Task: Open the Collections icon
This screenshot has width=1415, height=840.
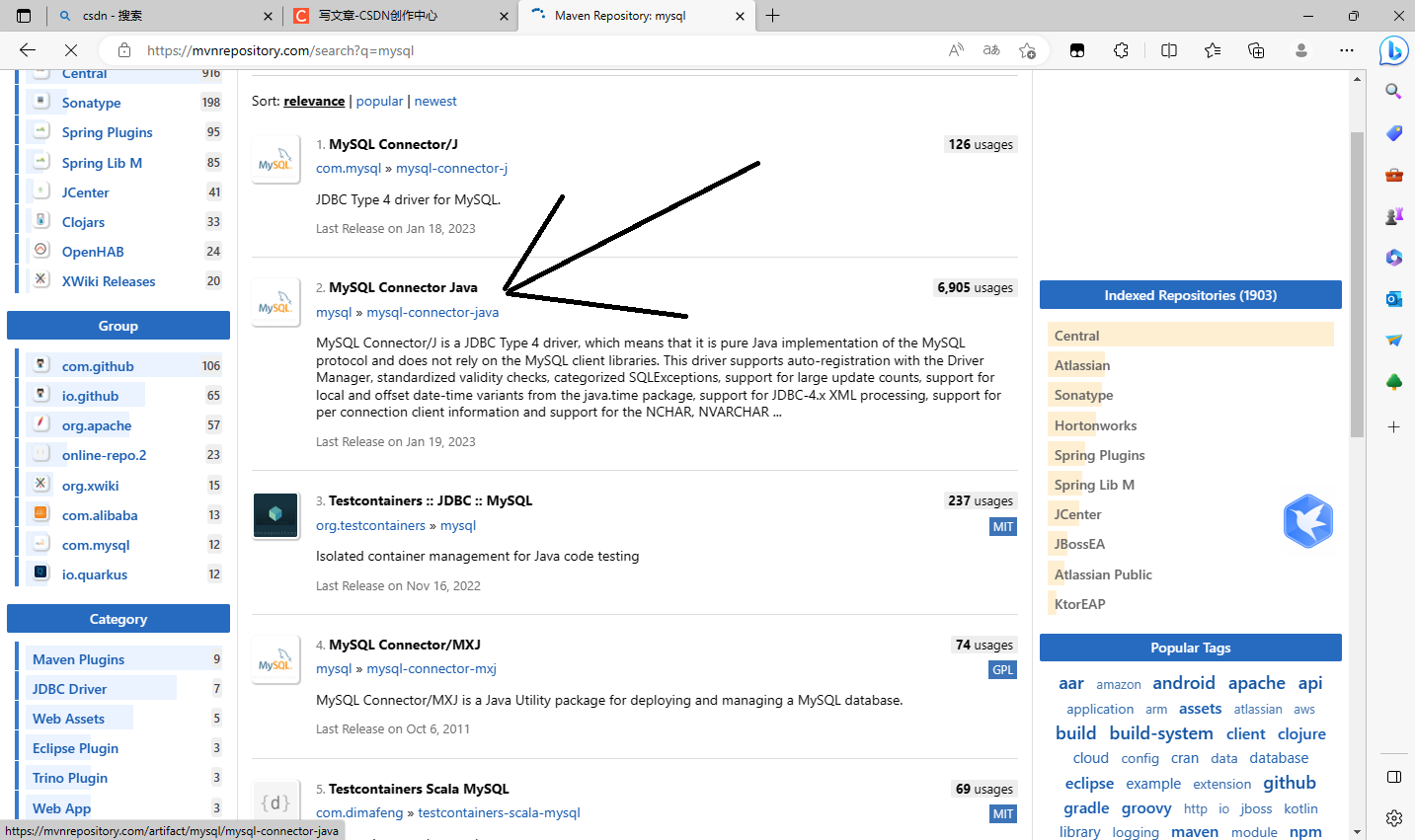Action: pos(1256,50)
